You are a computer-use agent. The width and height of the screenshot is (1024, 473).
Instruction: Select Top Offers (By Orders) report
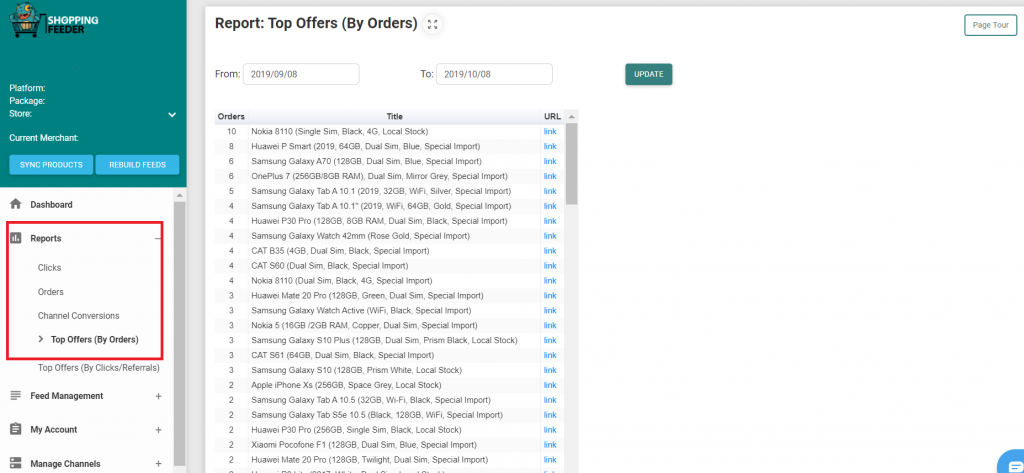(94, 340)
